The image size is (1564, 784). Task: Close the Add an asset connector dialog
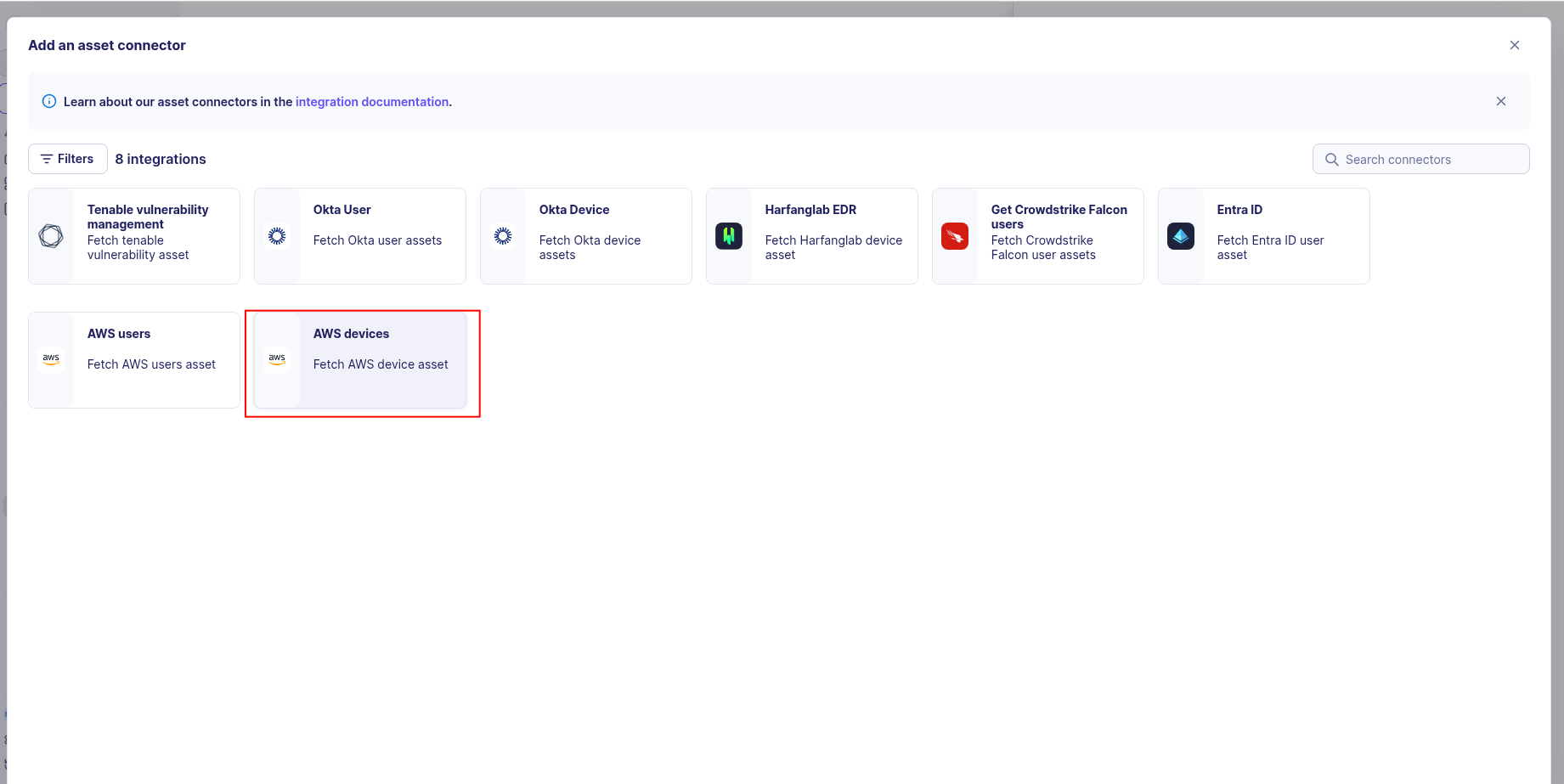(x=1515, y=45)
